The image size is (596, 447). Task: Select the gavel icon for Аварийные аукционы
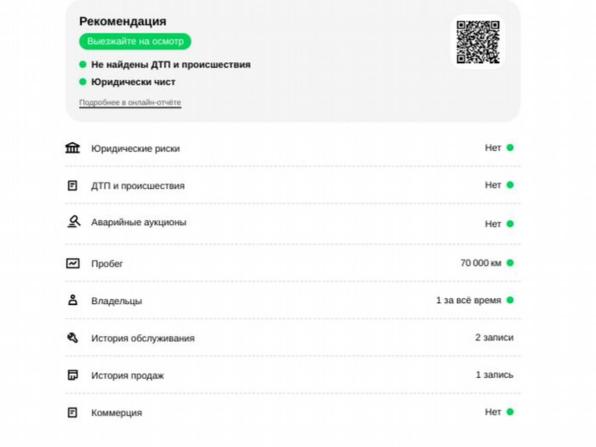73,222
